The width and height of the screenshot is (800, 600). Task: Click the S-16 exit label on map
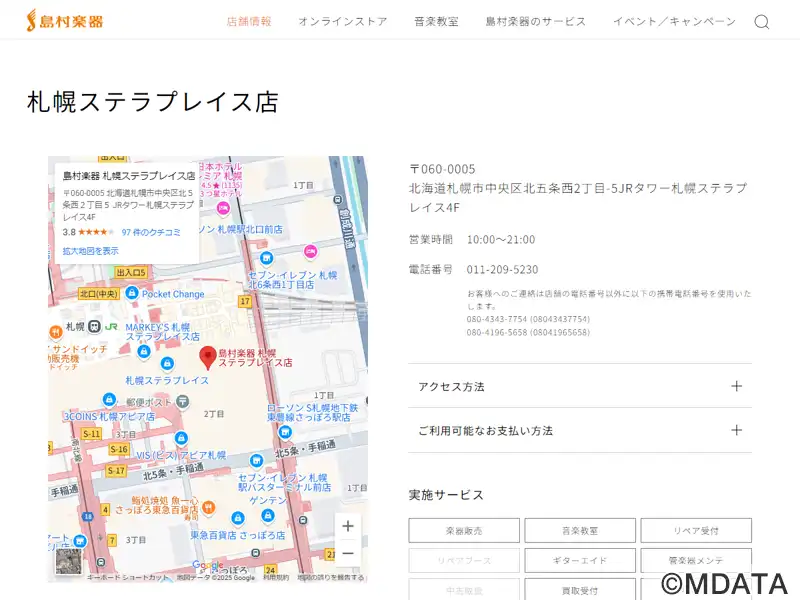pos(119,449)
